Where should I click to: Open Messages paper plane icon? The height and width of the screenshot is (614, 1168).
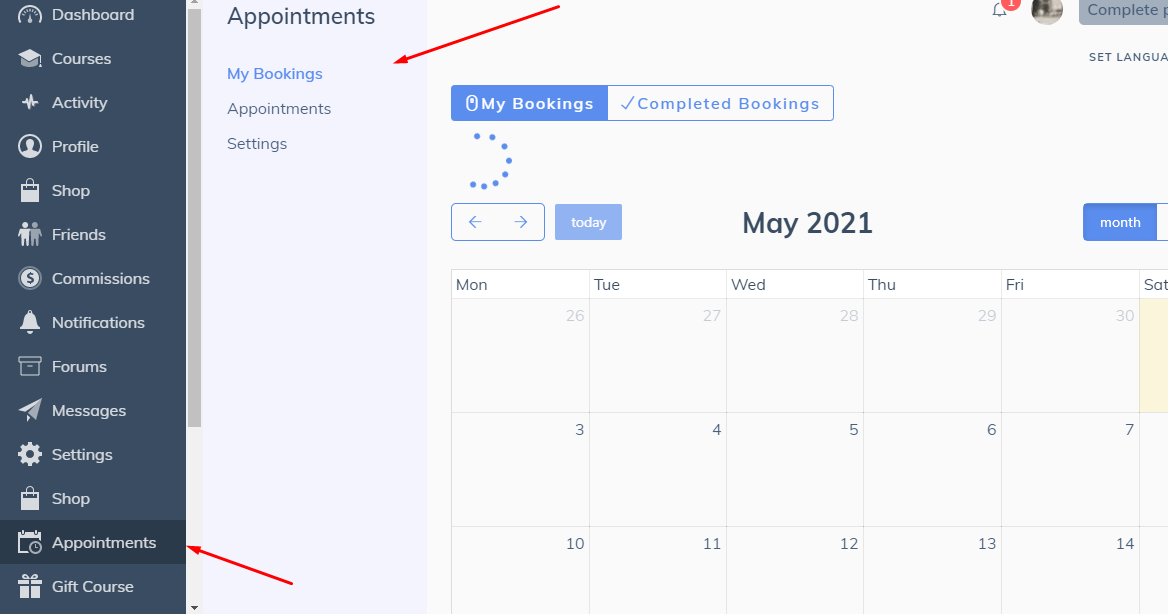click(30, 410)
